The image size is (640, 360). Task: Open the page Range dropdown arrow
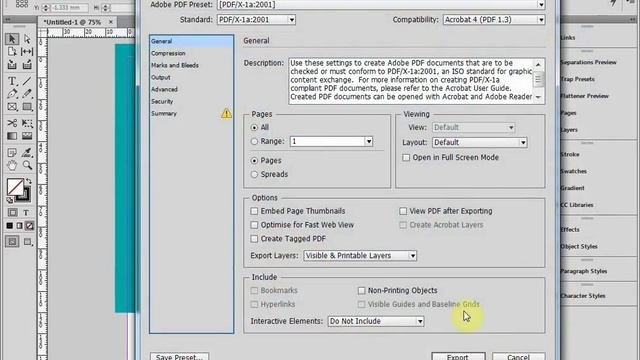coord(369,142)
